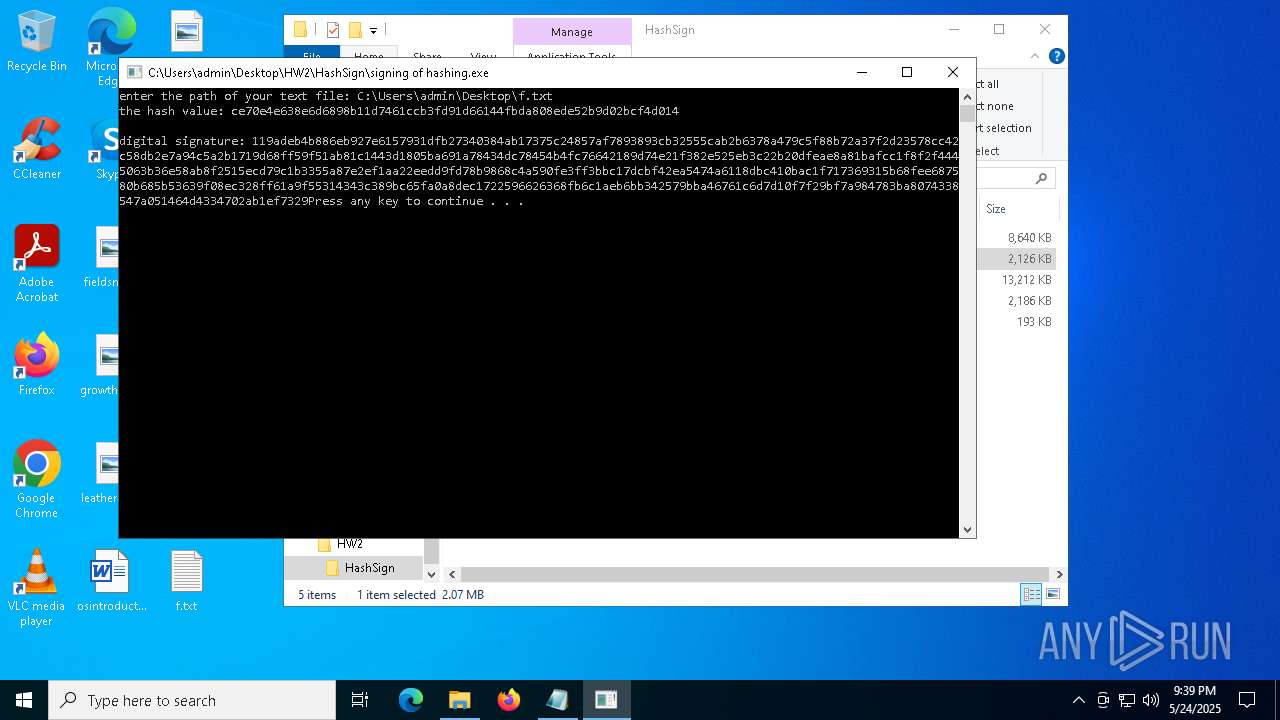
Task: Click the Explorer title bar folder icon
Action: [x=301, y=30]
